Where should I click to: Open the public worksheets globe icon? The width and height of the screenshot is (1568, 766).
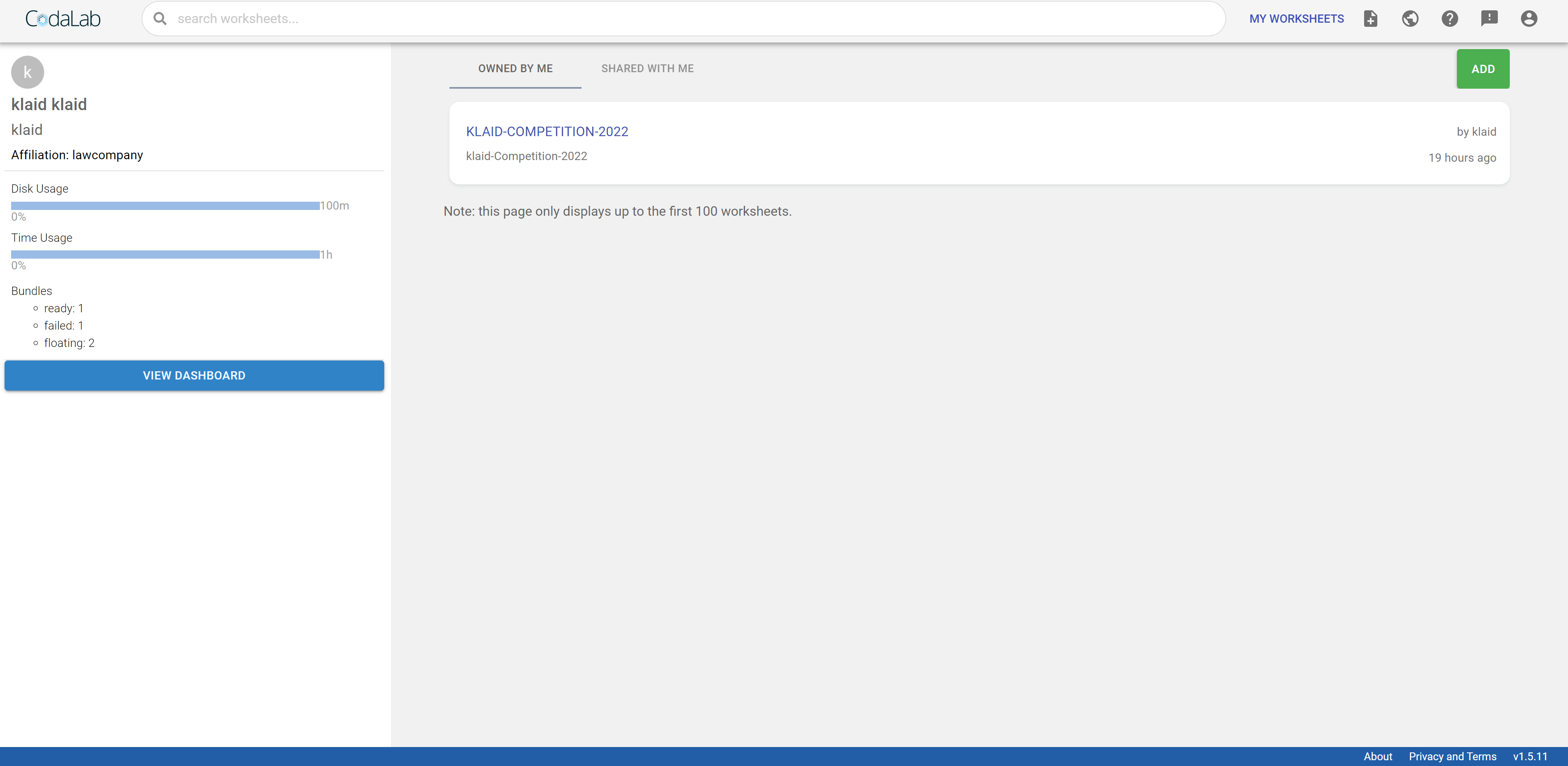click(1410, 19)
